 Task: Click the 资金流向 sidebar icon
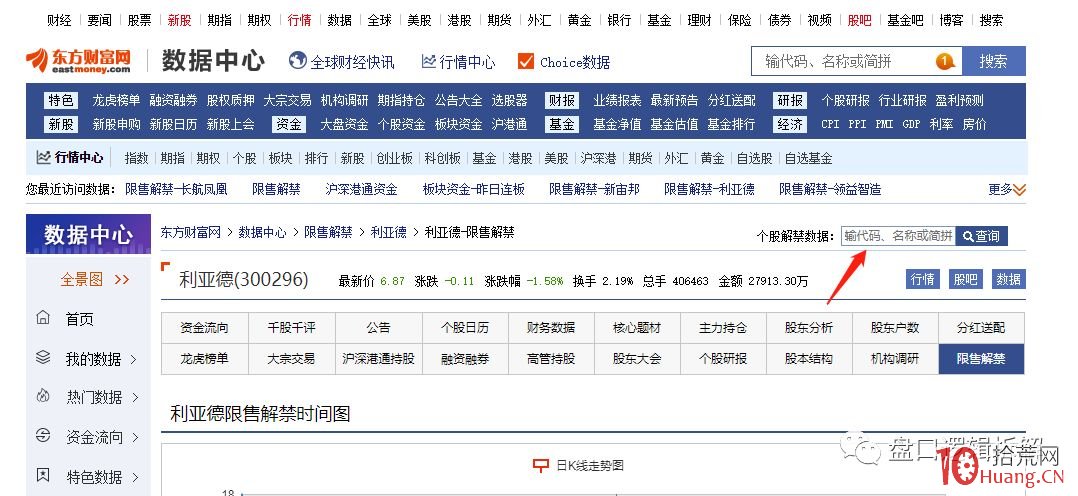[x=43, y=435]
